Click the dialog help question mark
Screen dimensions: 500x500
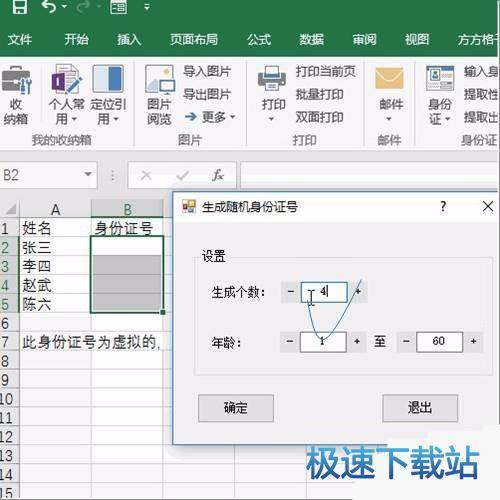(x=443, y=206)
